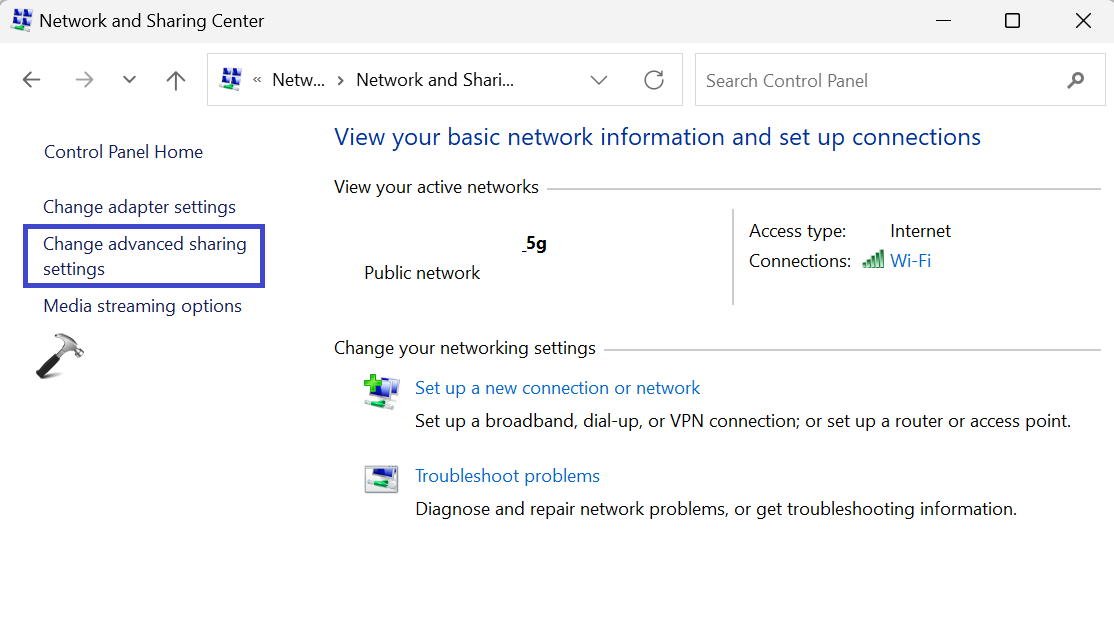Viewport: 1114px width, 637px height.
Task: Click the magnifier icon in search box
Action: click(x=1076, y=80)
